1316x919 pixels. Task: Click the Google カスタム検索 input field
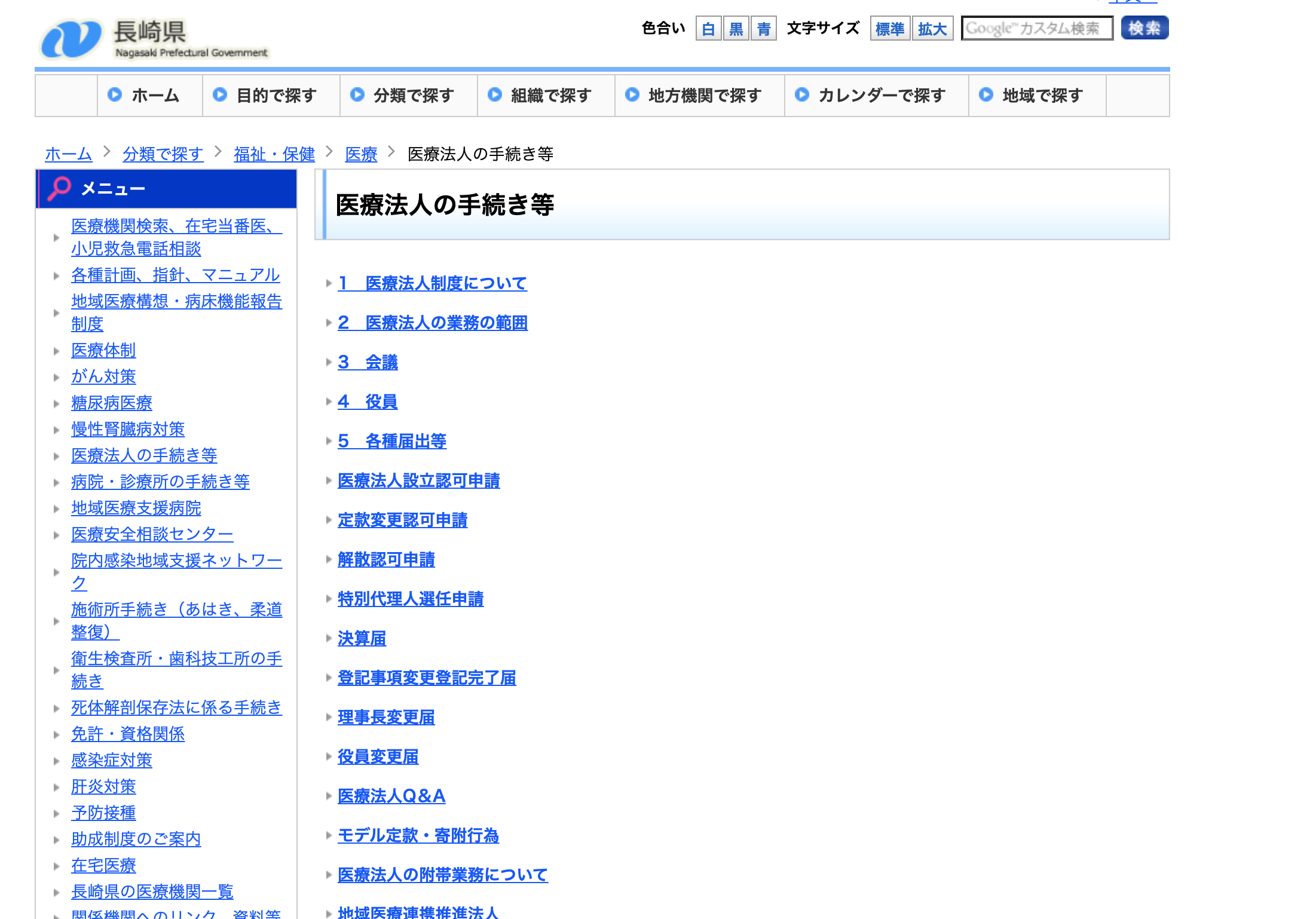click(1036, 28)
